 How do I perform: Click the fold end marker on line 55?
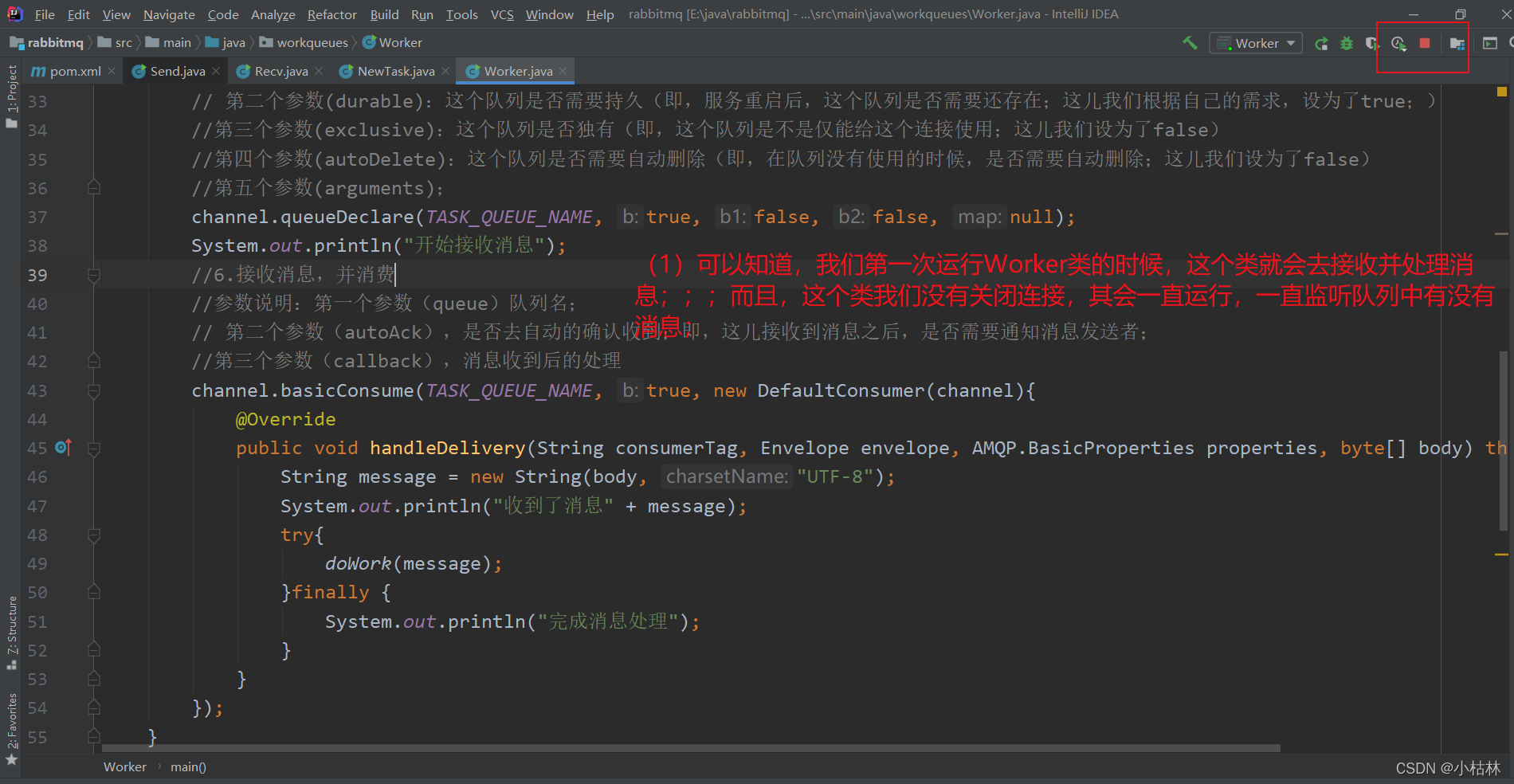[x=94, y=736]
